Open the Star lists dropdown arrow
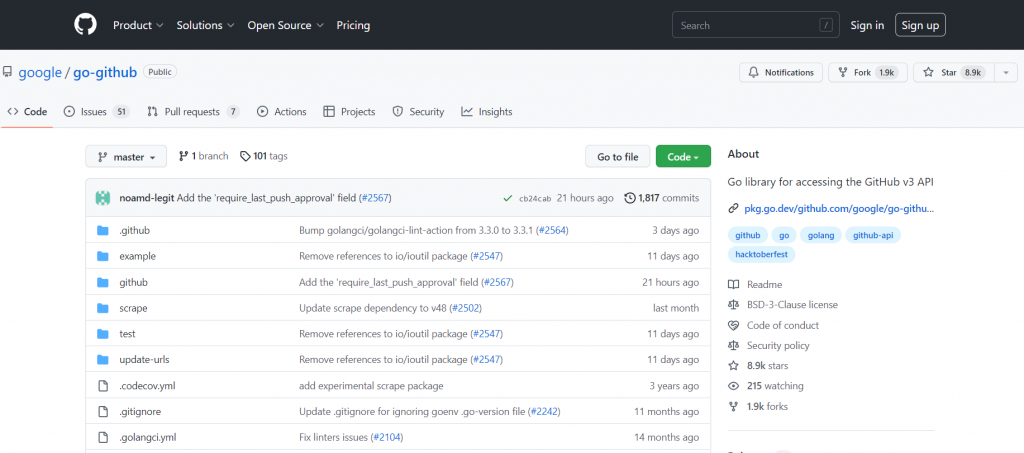 (x=1006, y=72)
